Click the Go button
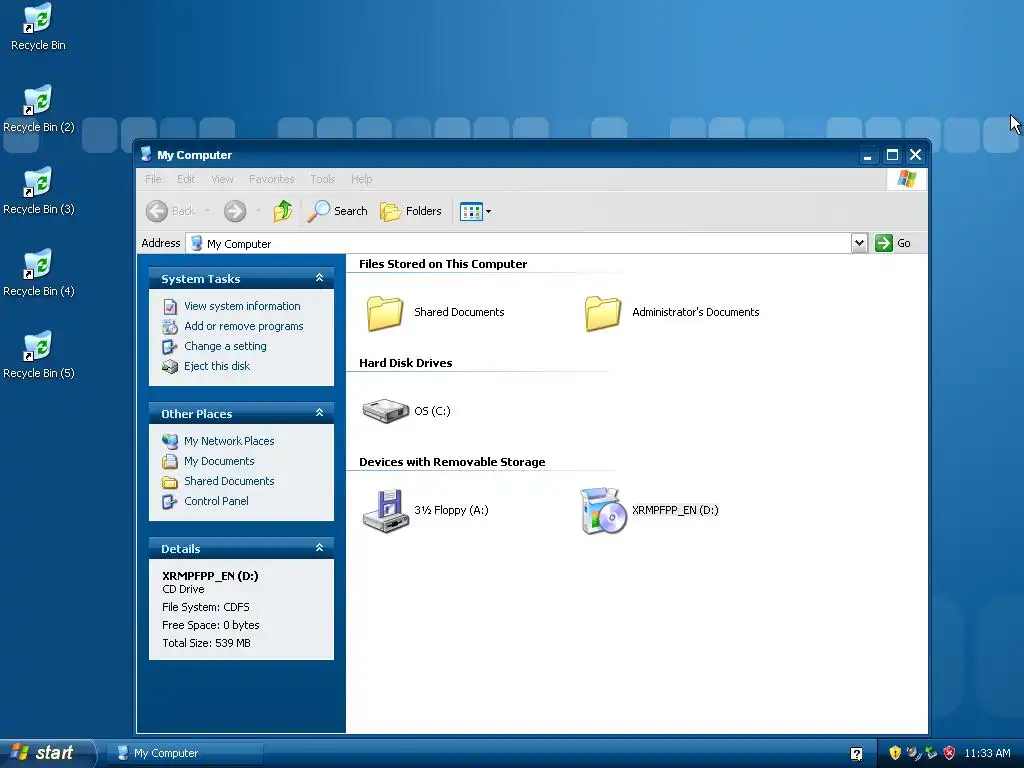 (x=893, y=243)
